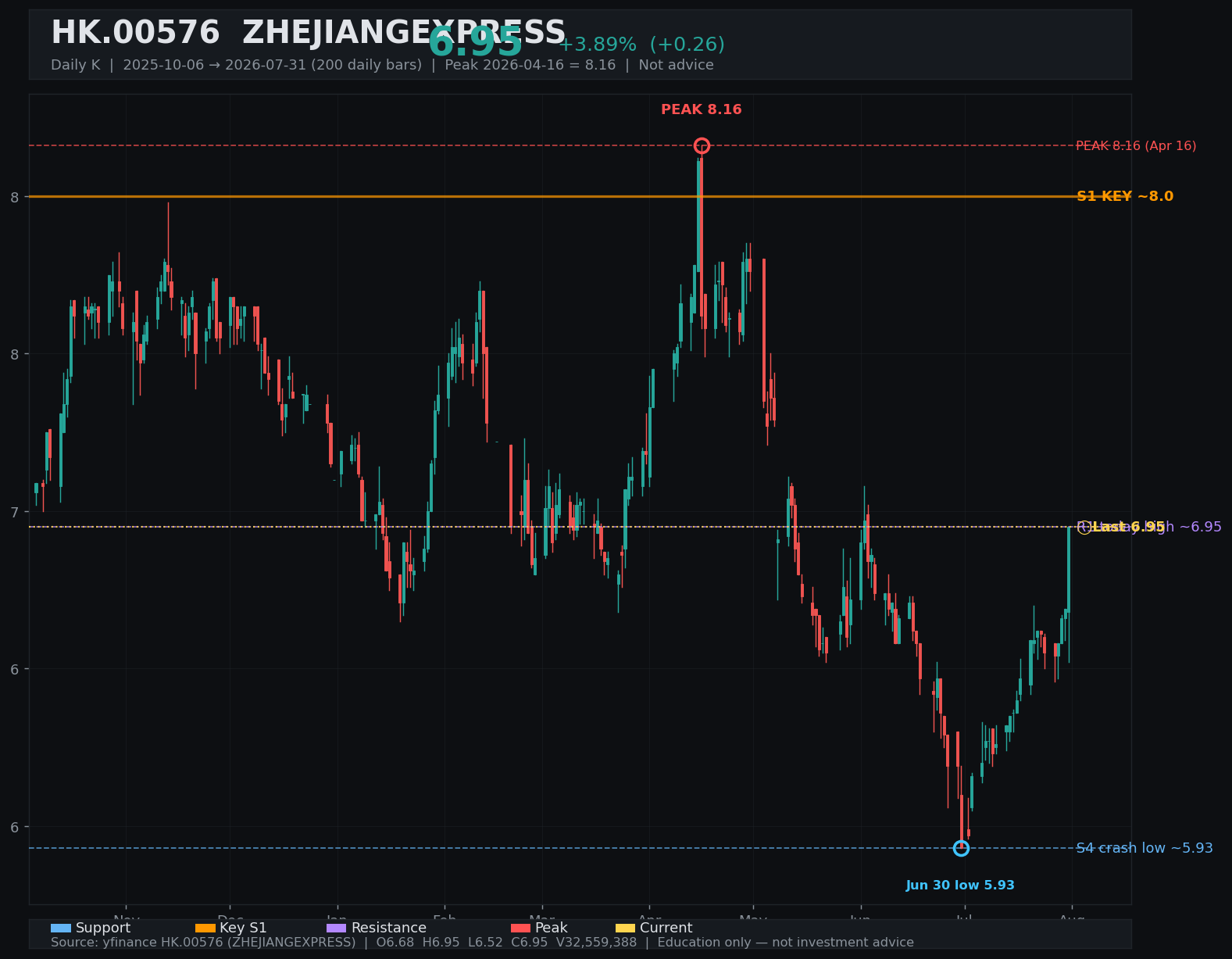
Task: Click 'Education only — not investment advice' footer text
Action: coord(786,943)
